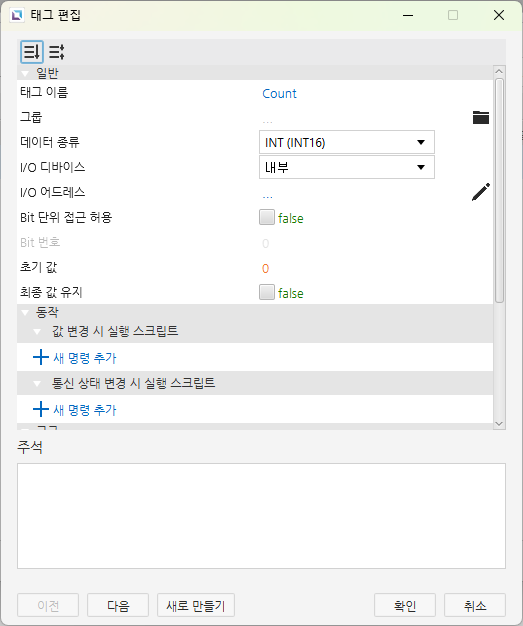
Task: Click the app logo in the title bar
Action: [x=17, y=15]
